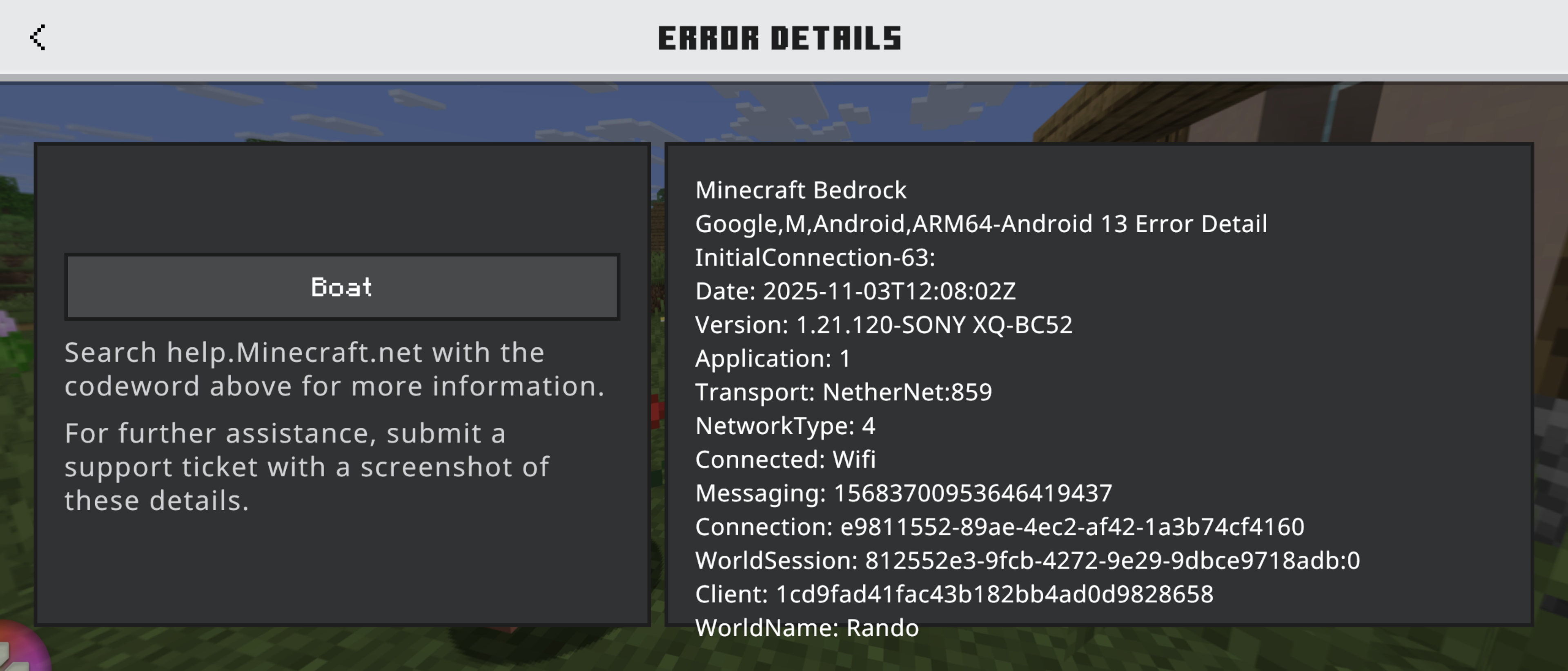Viewport: 1568px width, 671px height.
Task: Click the Date timestamp line
Action: [x=855, y=291]
